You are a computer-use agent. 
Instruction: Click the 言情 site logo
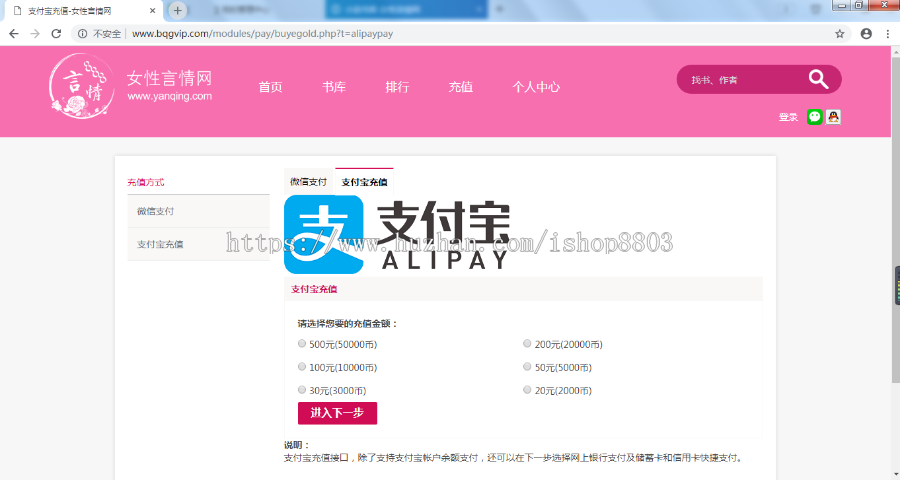pyautogui.click(x=81, y=86)
